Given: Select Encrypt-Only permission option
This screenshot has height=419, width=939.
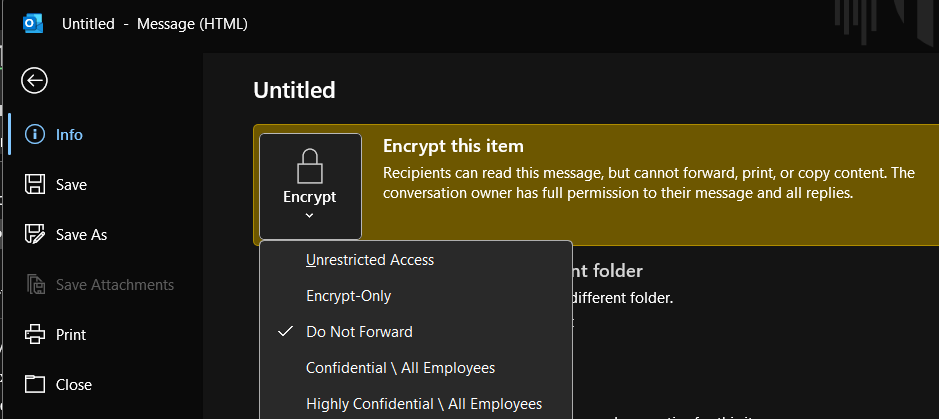Looking at the screenshot, I should click(x=348, y=296).
